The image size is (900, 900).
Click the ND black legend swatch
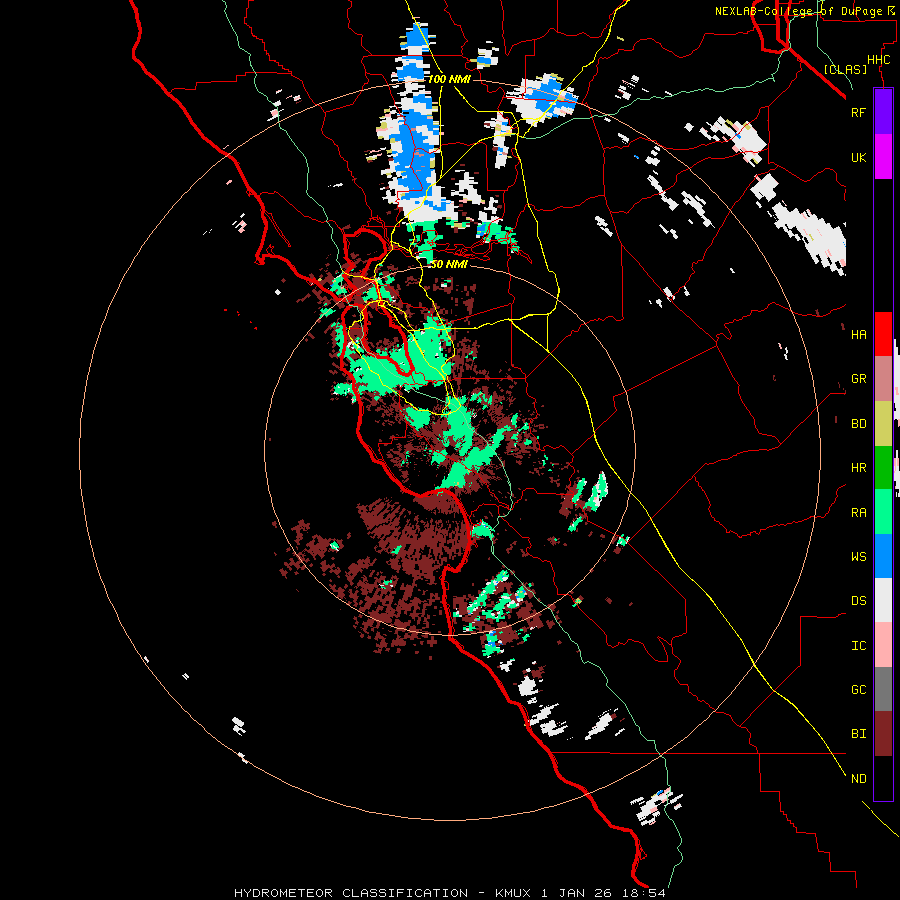883,778
